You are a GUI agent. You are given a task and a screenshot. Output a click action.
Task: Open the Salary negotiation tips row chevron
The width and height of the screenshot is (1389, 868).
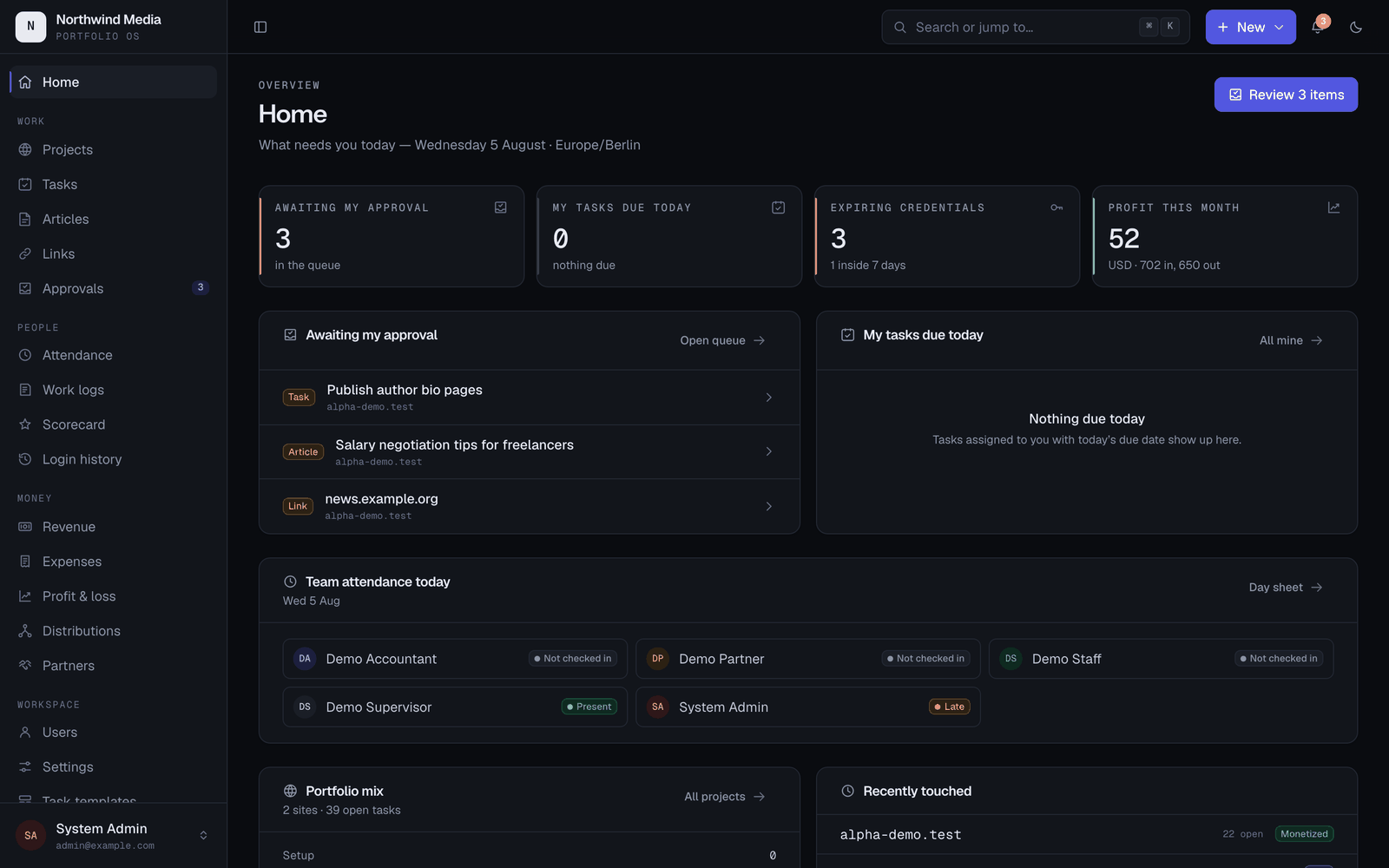coord(769,451)
